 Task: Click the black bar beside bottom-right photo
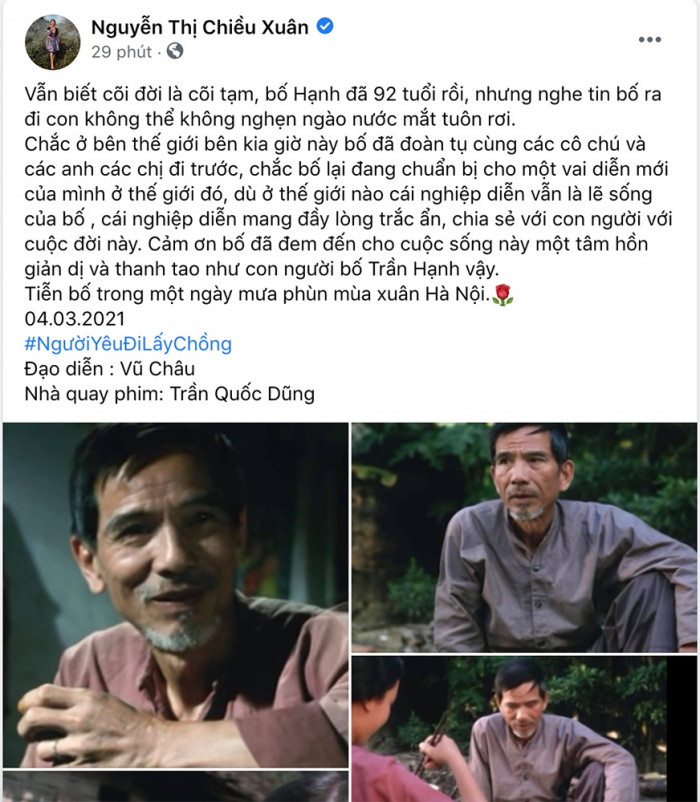[x=682, y=729]
